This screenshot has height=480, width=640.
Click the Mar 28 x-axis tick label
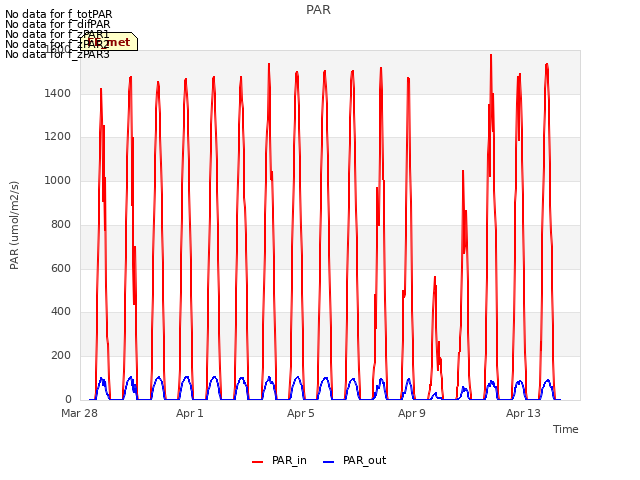point(79,413)
